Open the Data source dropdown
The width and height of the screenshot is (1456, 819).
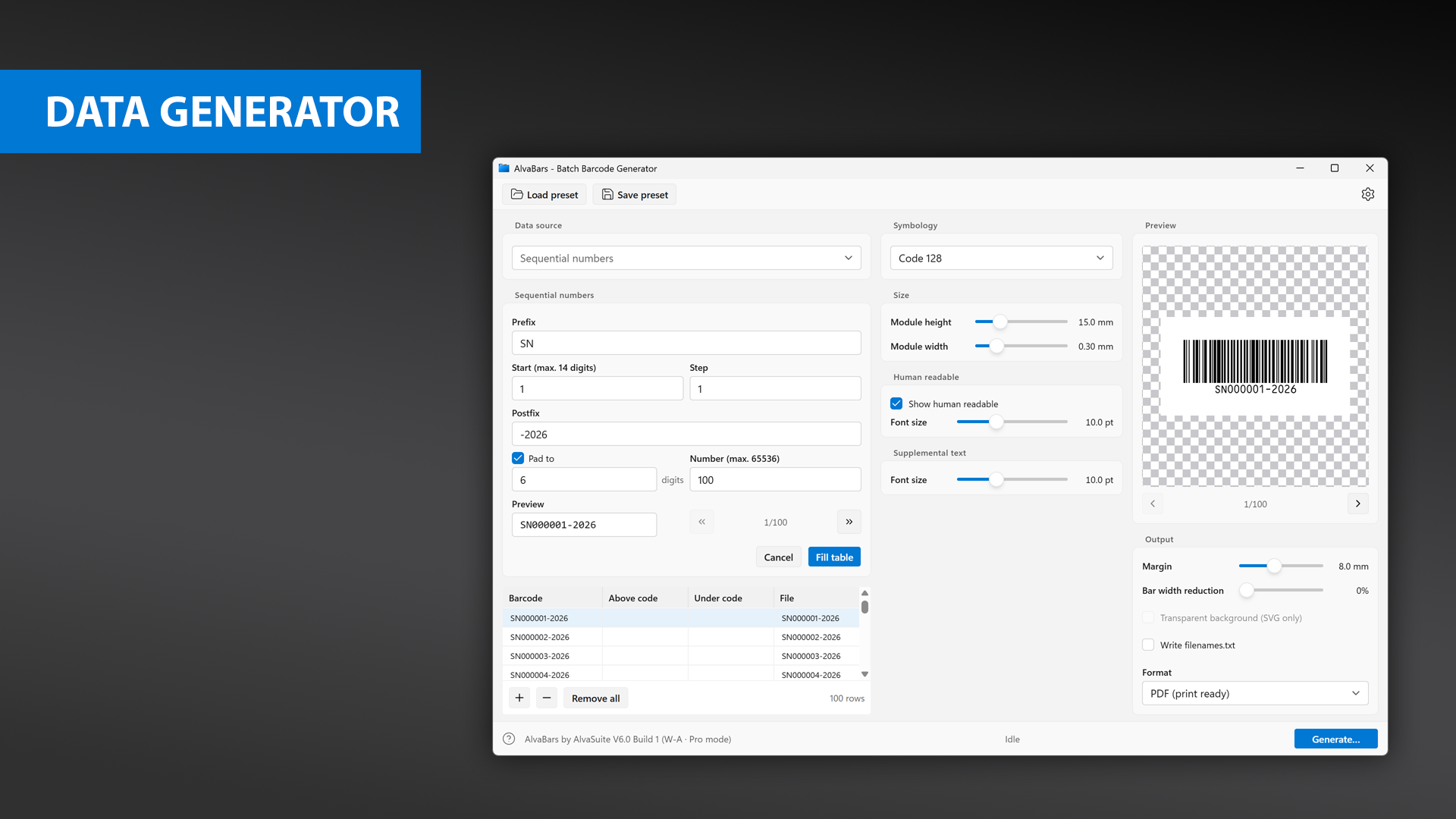(x=686, y=258)
